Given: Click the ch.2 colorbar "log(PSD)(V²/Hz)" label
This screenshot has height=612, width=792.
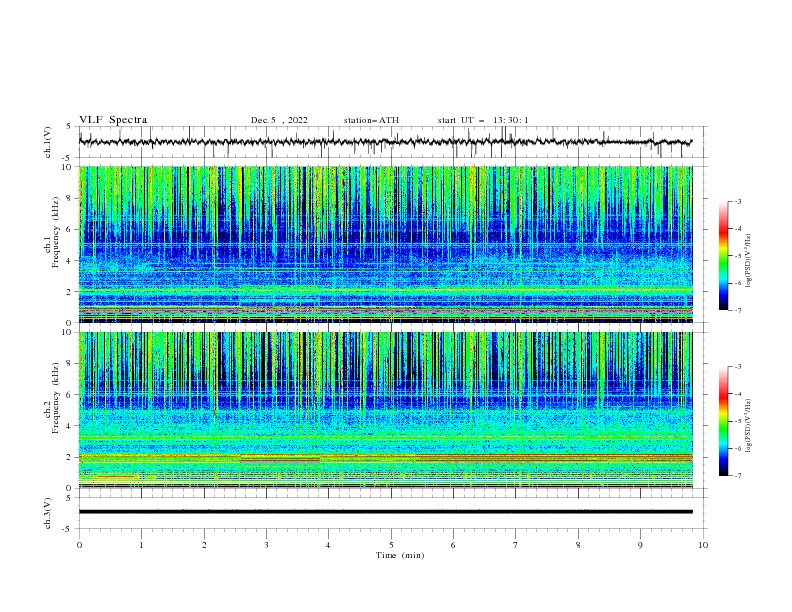Looking at the screenshot, I should 748,426.
